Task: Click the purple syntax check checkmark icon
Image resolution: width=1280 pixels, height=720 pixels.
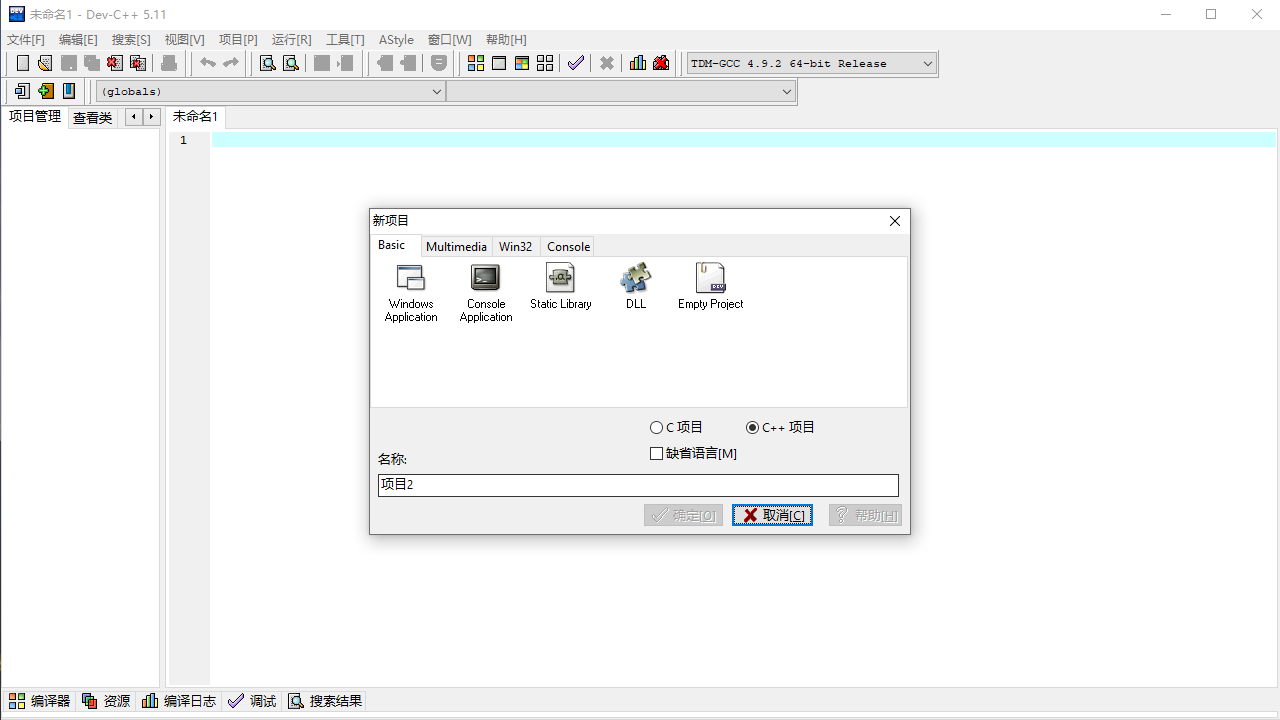Action: coord(576,62)
